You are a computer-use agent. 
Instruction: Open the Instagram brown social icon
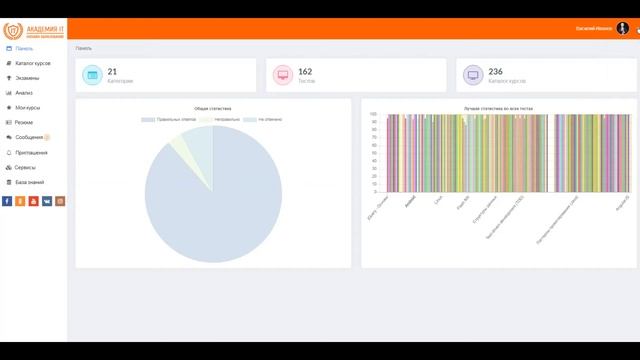point(60,201)
